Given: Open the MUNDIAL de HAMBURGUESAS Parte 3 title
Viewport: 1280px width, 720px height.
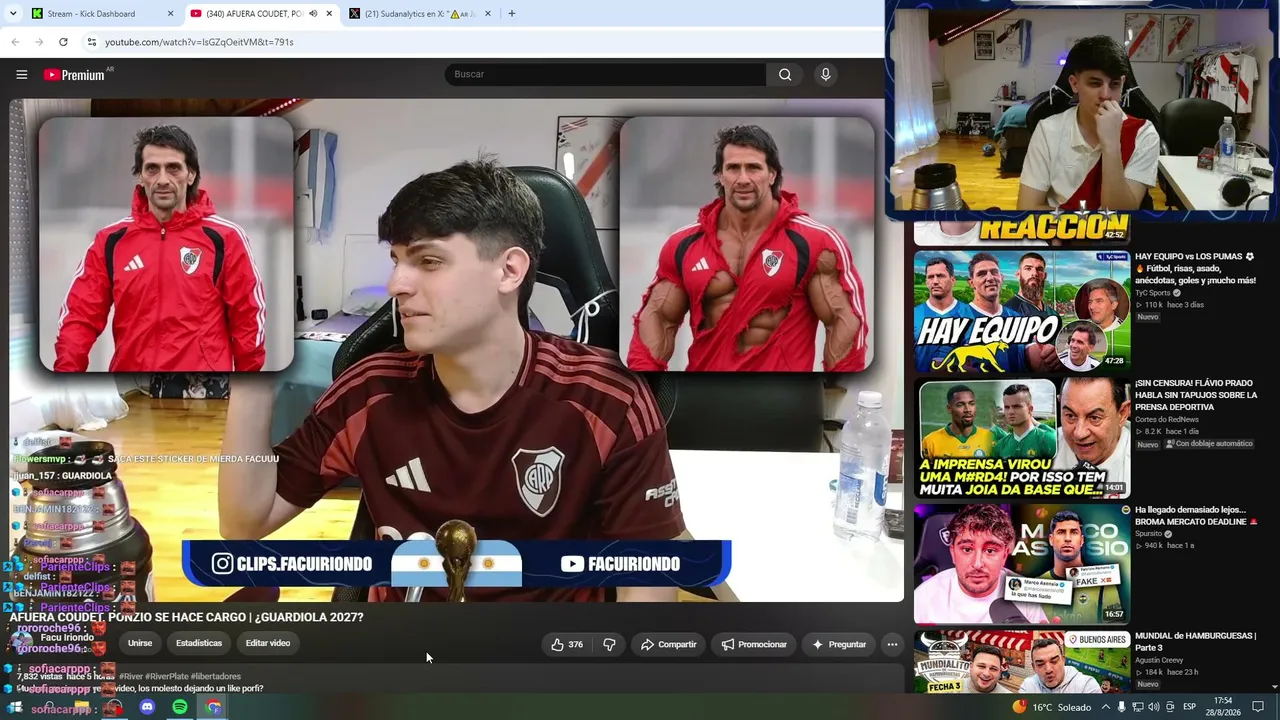Looking at the screenshot, I should tap(1195, 642).
